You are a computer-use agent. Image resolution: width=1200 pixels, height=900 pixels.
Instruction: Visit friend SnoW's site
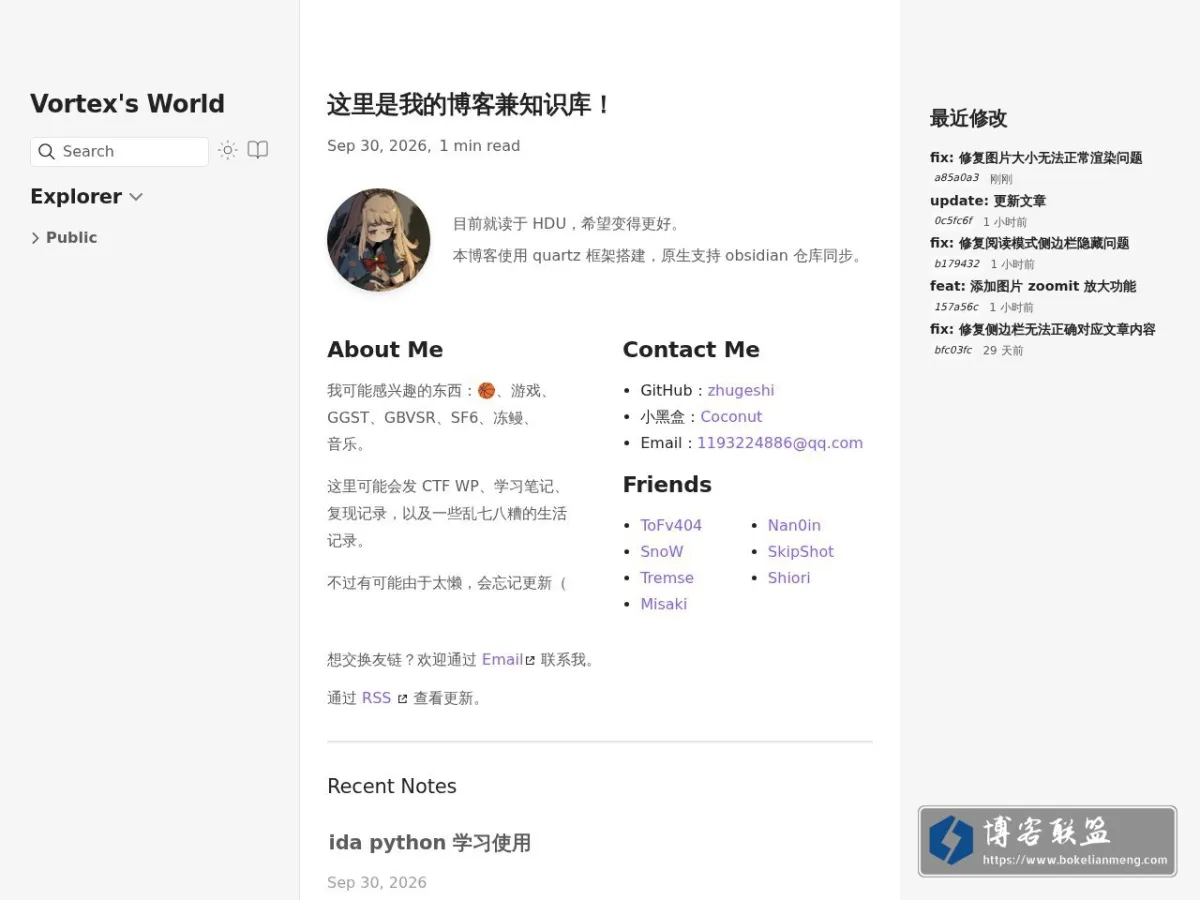[662, 551]
